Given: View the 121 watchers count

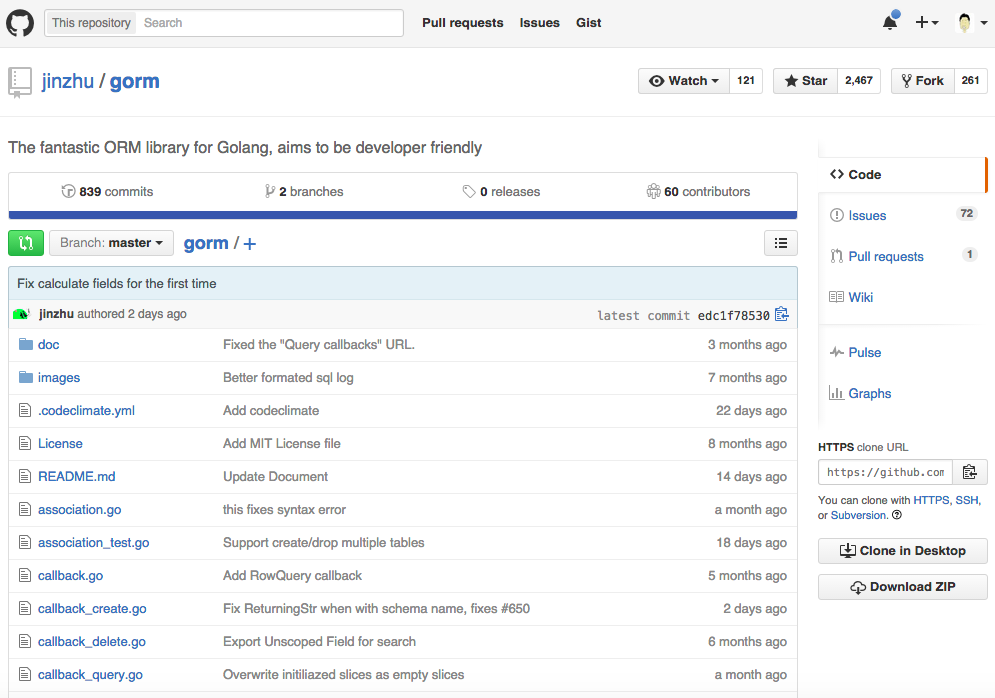Looking at the screenshot, I should coord(746,81).
